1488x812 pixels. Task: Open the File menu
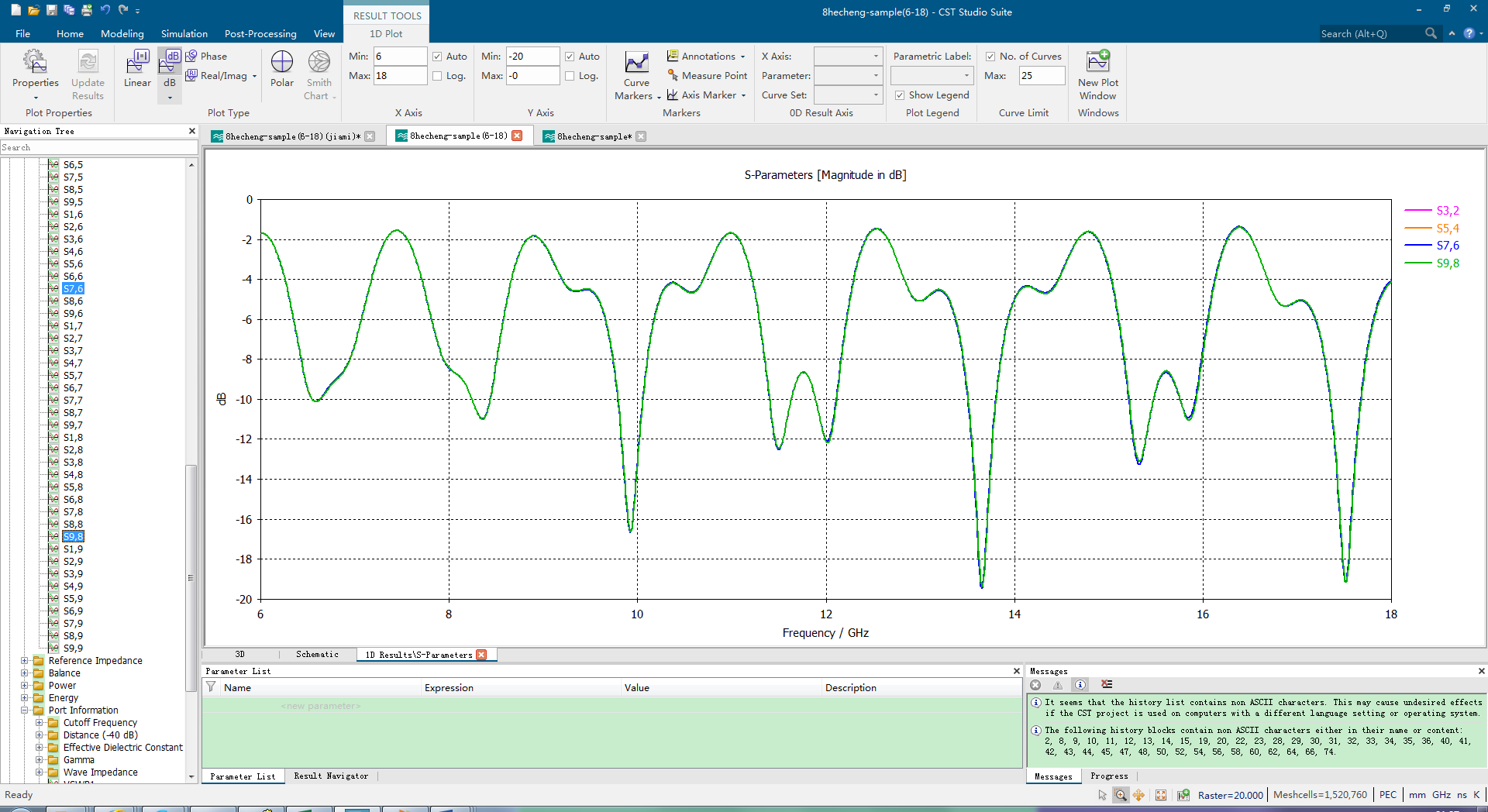(22, 33)
